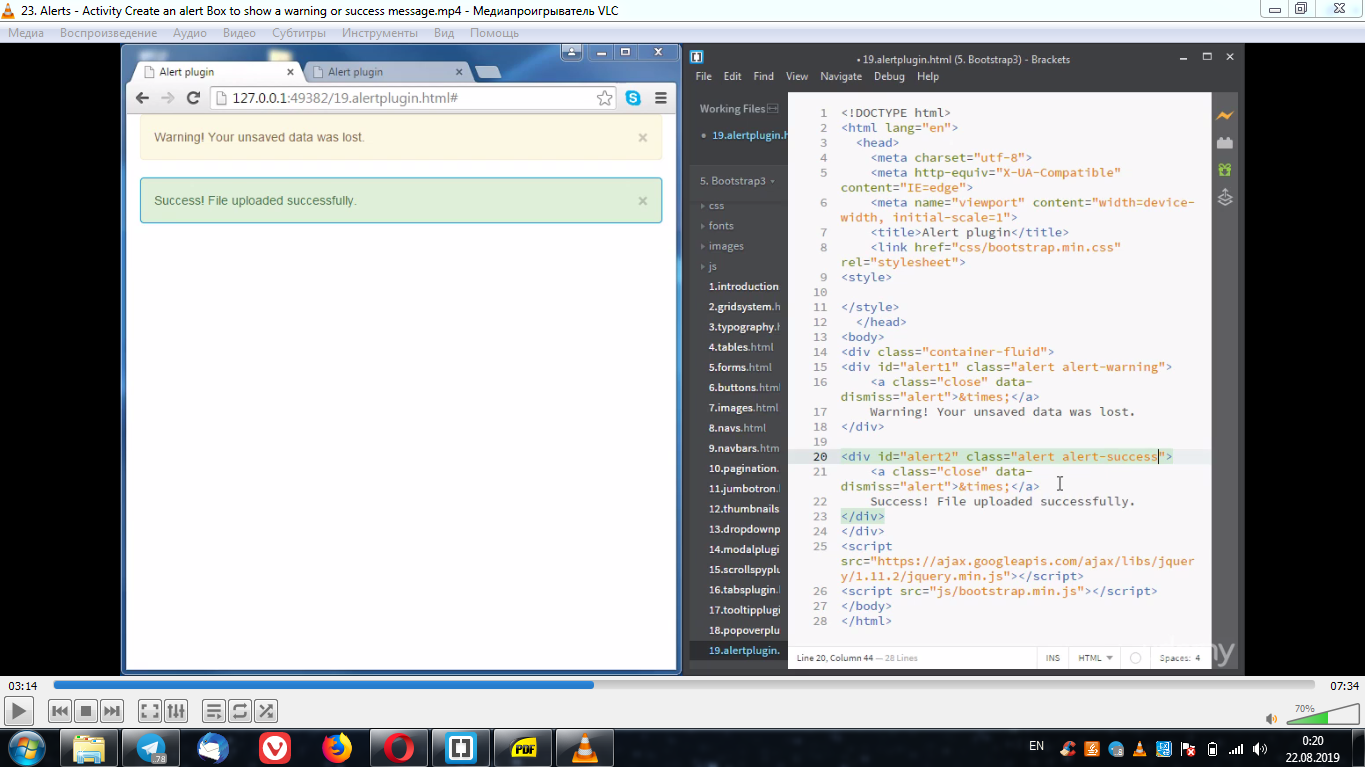This screenshot has width=1365, height=767.
Task: Click the green gift icon in Brackets
Action: point(1225,170)
